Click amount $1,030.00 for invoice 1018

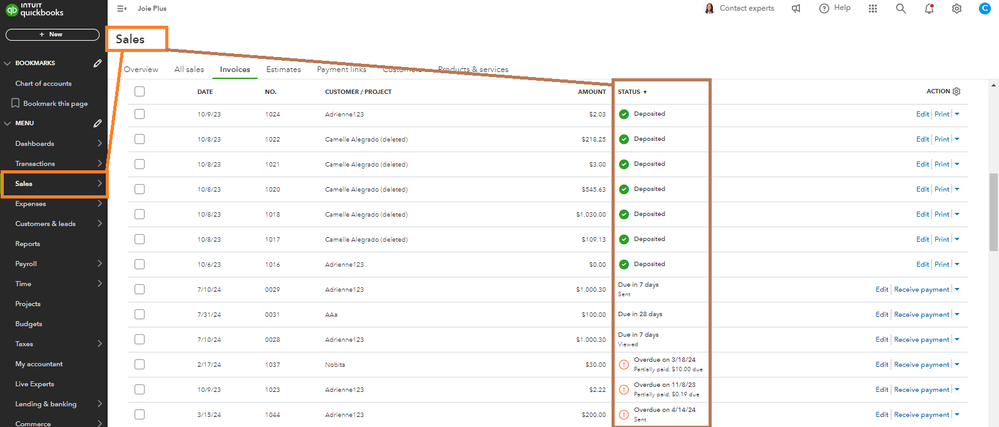click(x=591, y=214)
